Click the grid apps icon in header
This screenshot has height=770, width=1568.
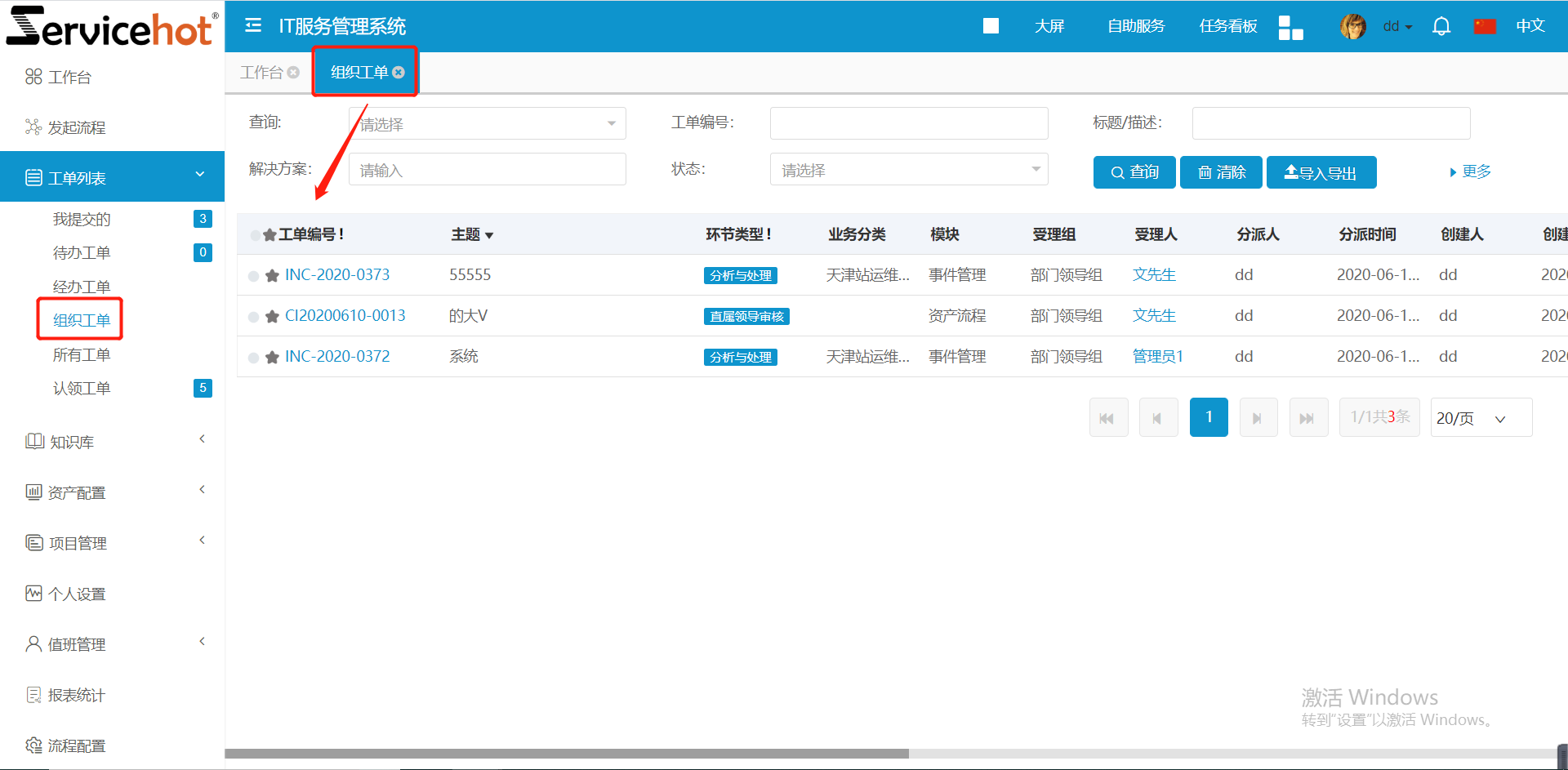(x=1290, y=27)
